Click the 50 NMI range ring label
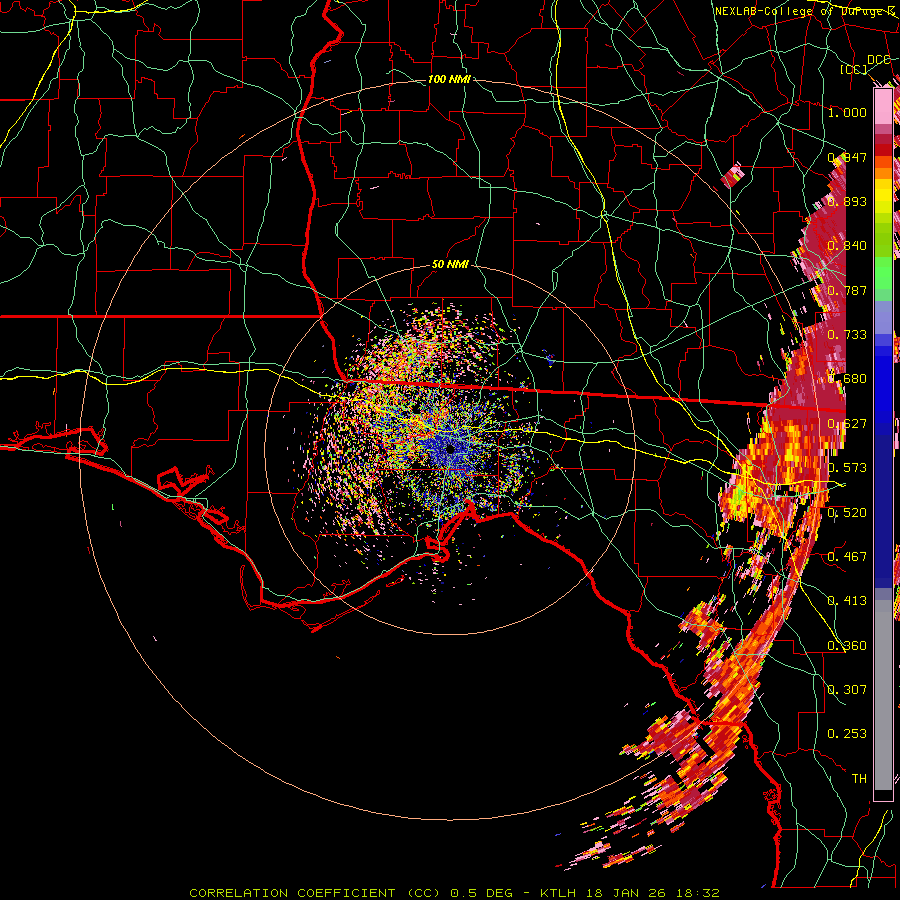The height and width of the screenshot is (900, 900). coord(450,264)
